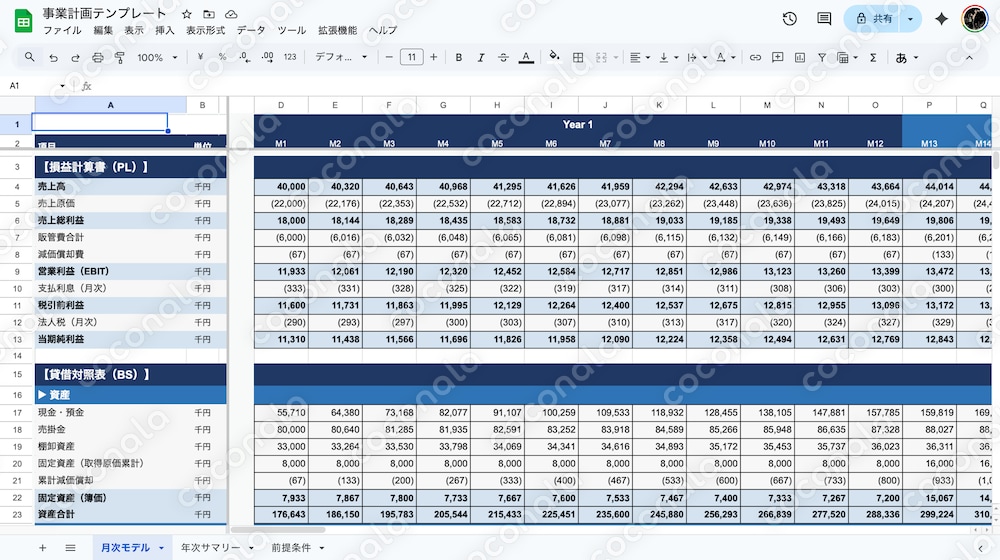The image size is (1000, 560).
Task: Open the font family dropdown
Action: pyautogui.click(x=341, y=57)
